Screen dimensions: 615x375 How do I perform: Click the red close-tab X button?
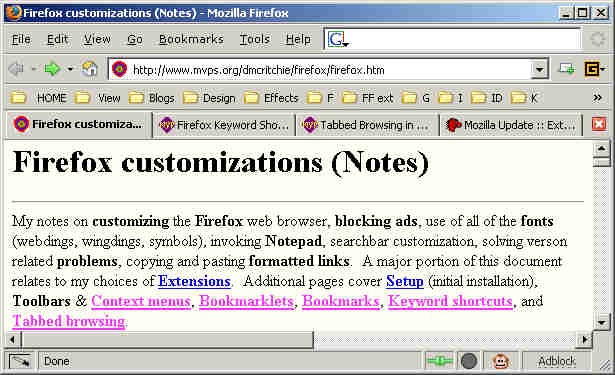tap(599, 124)
